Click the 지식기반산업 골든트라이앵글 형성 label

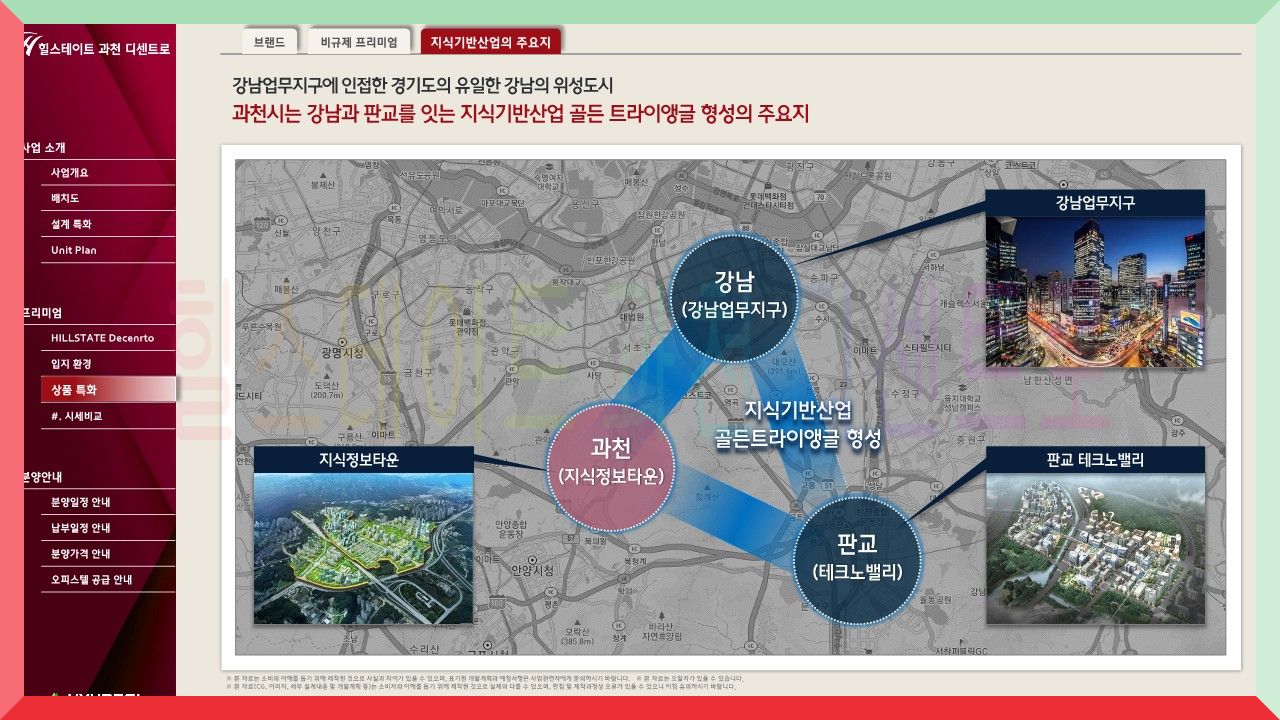pos(798,424)
